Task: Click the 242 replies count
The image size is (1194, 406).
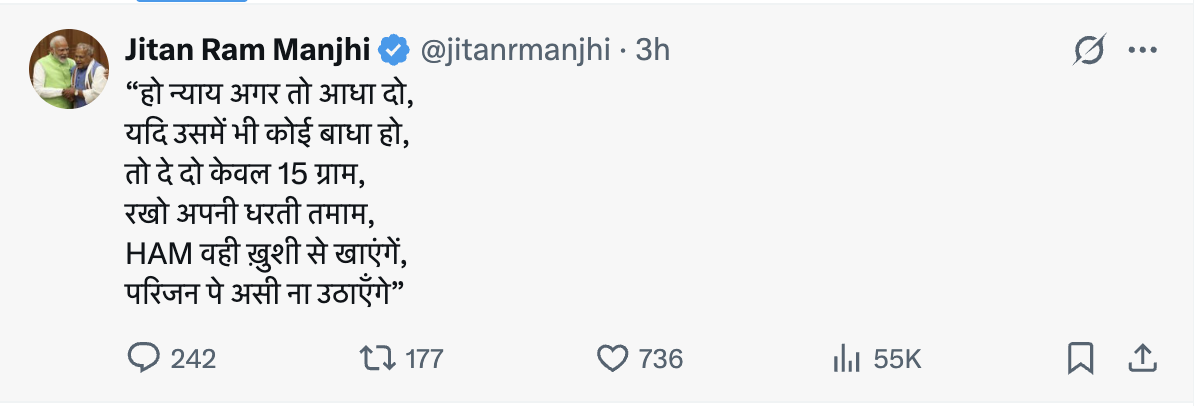Action: 194,358
